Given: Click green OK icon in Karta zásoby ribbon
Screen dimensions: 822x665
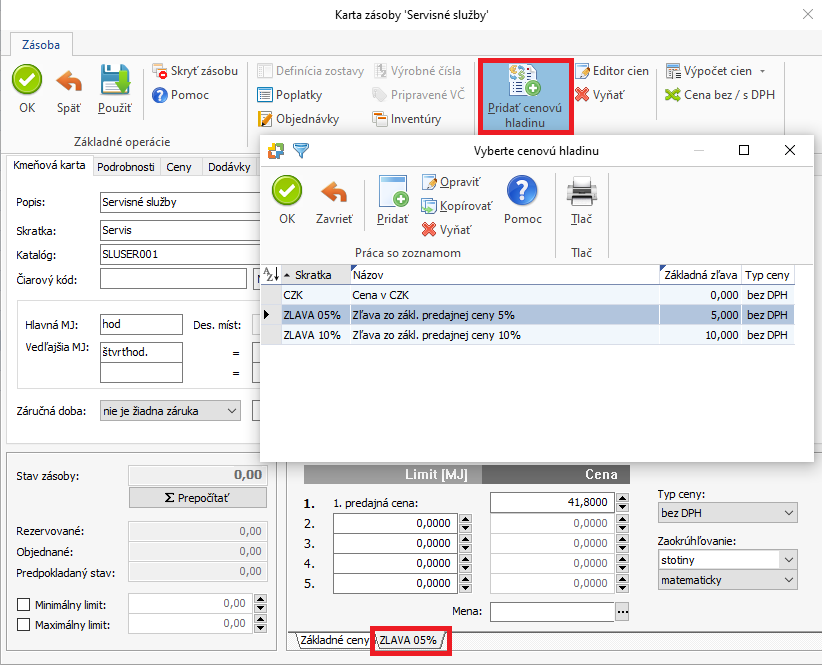Looking at the screenshot, I should 27,80.
